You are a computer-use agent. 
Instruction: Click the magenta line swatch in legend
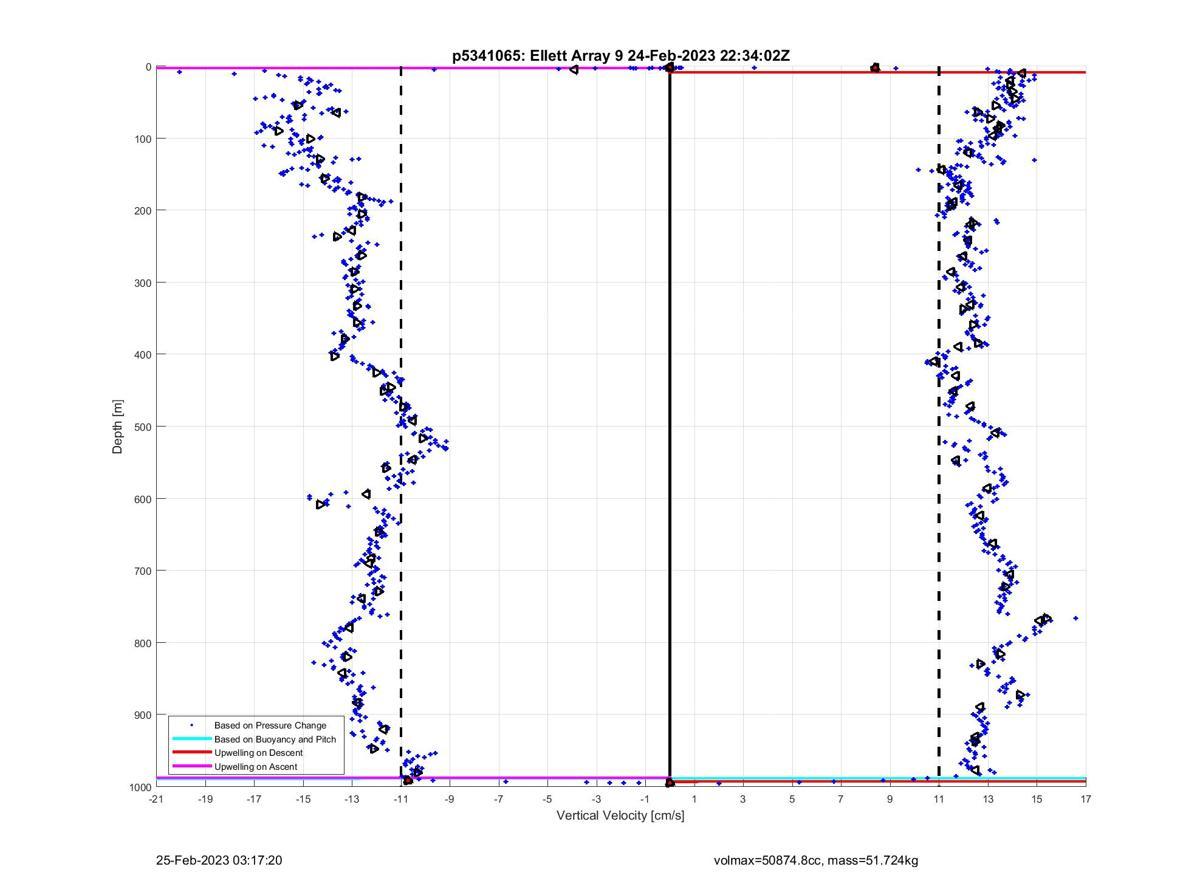pos(191,766)
